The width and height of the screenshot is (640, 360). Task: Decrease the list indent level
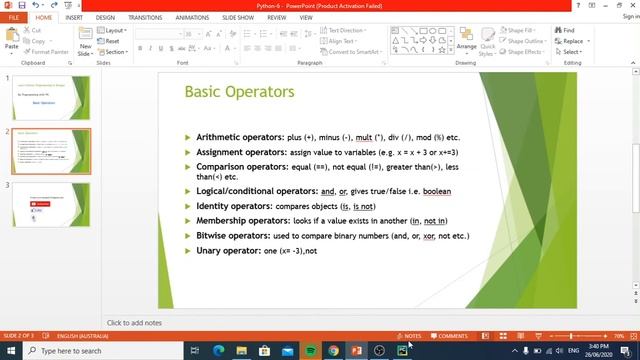point(283,34)
